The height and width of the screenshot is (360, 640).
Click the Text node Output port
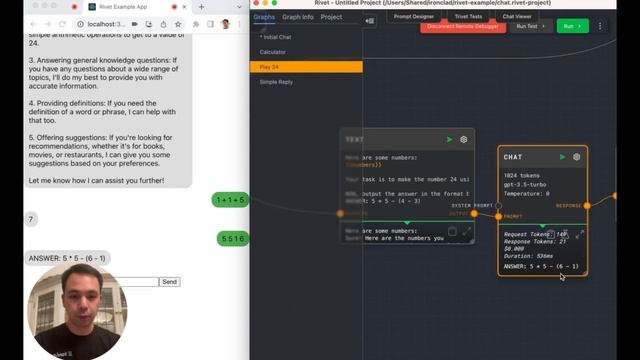[474, 213]
